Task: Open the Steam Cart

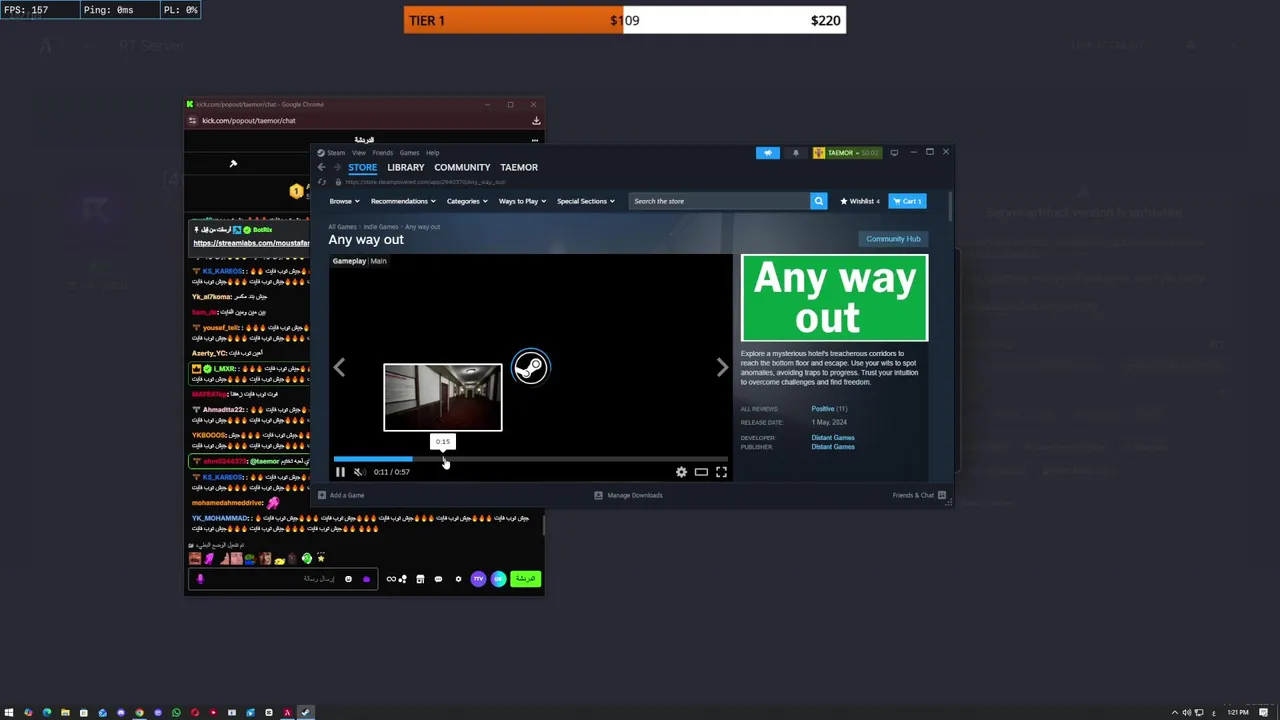Action: [x=907, y=201]
